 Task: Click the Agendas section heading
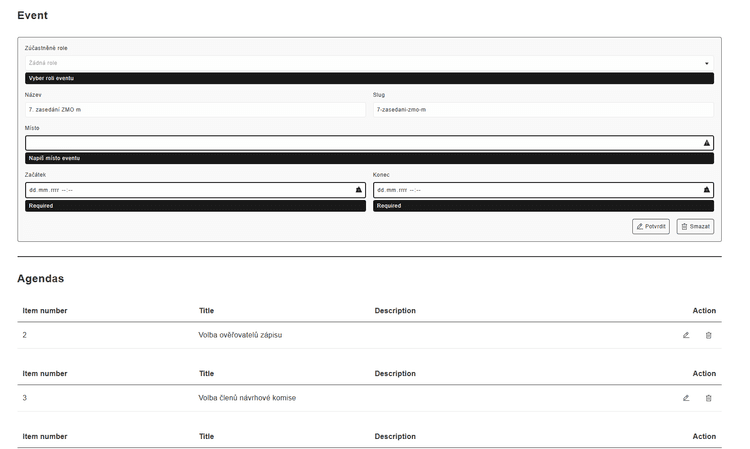click(x=41, y=279)
